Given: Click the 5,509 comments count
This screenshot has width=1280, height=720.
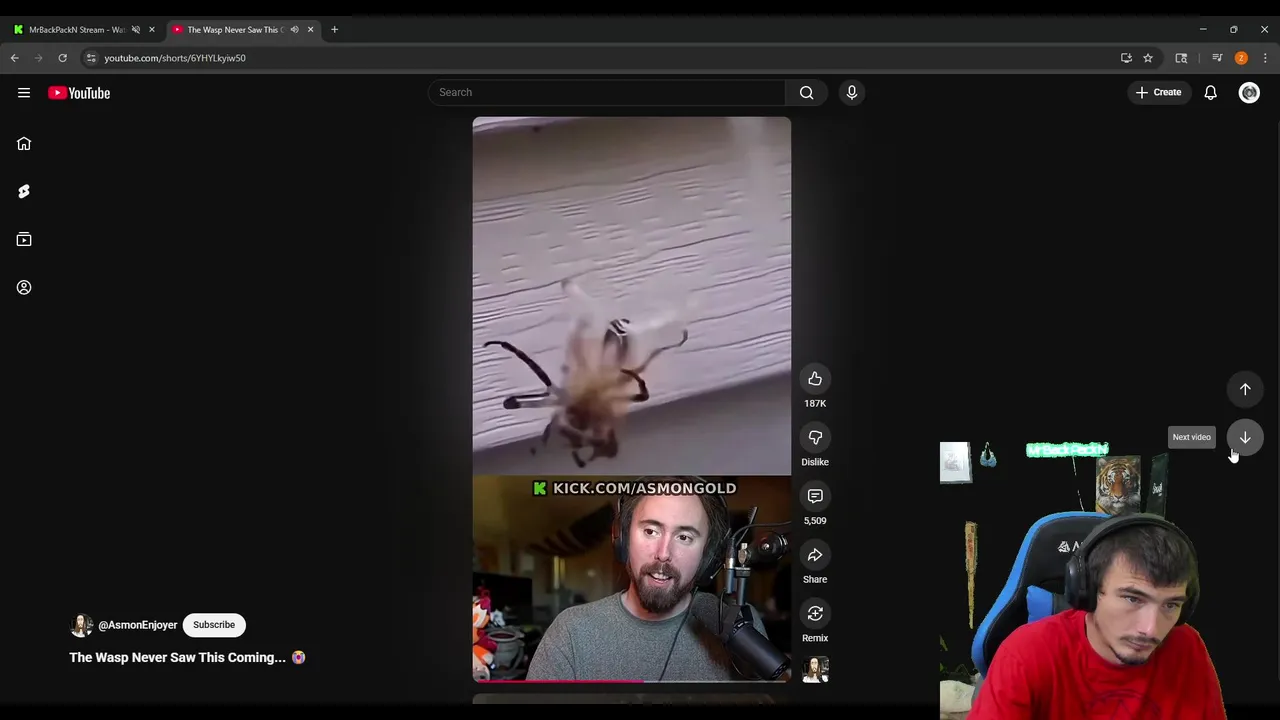Looking at the screenshot, I should (x=815, y=521).
